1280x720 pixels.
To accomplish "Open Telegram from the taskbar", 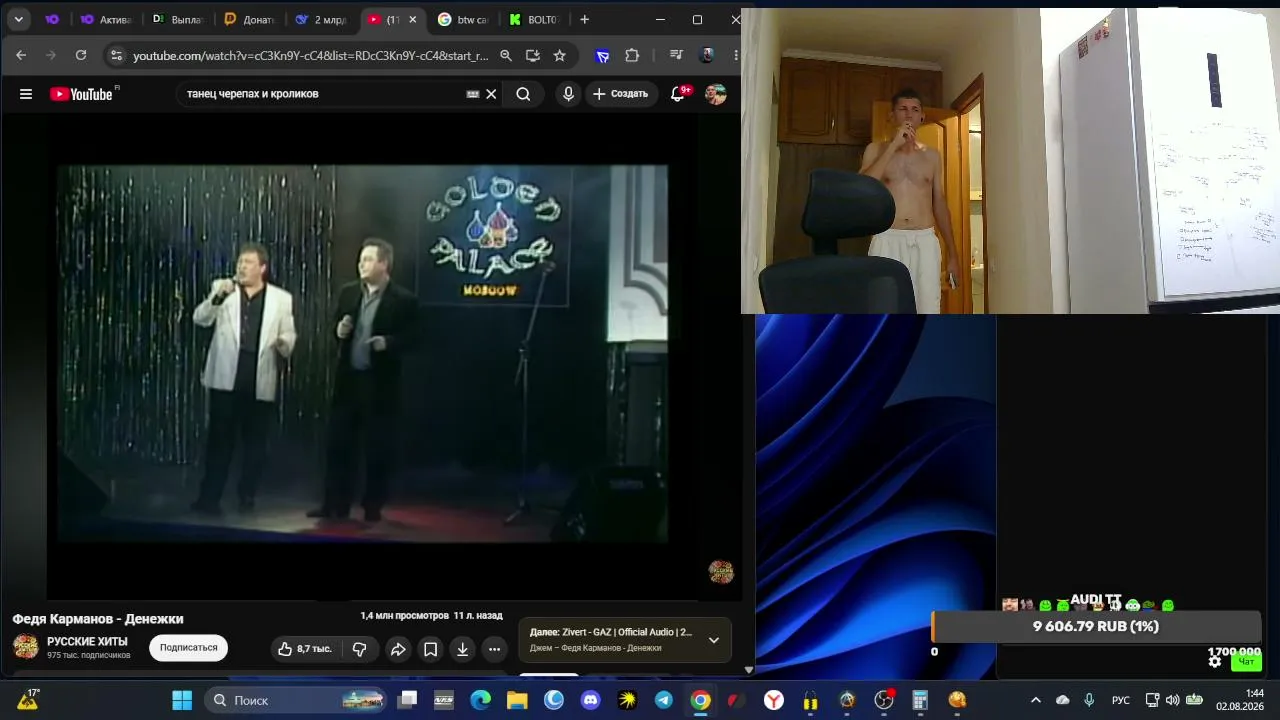I will pyautogui.click(x=664, y=700).
